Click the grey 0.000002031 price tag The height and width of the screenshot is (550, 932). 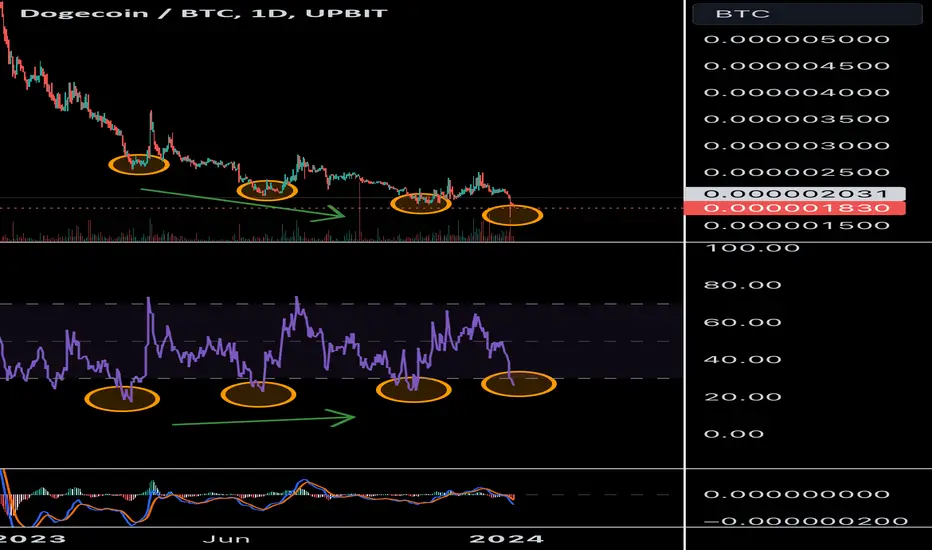tap(795, 194)
